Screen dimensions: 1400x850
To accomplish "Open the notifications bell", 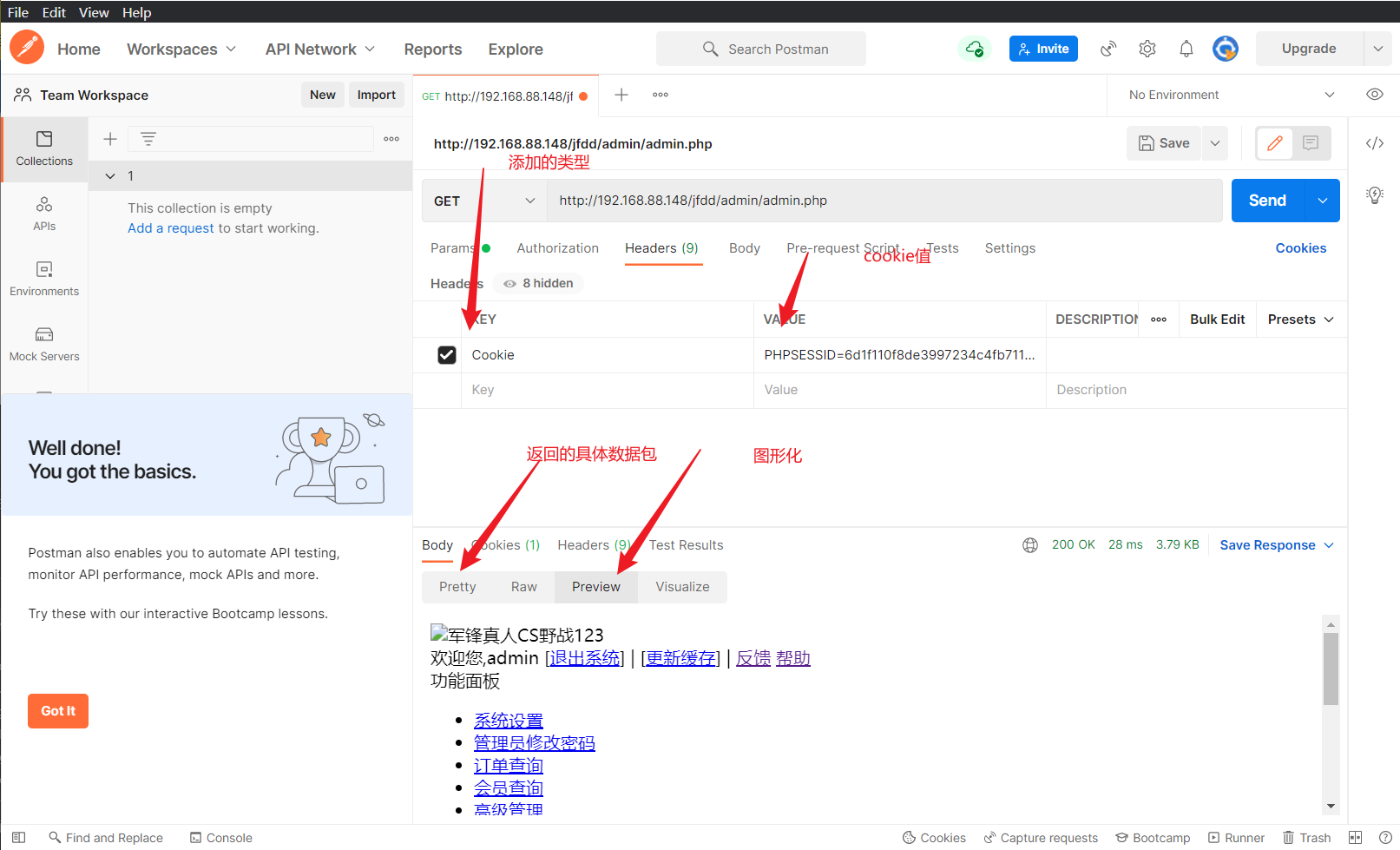I will pos(1186,49).
